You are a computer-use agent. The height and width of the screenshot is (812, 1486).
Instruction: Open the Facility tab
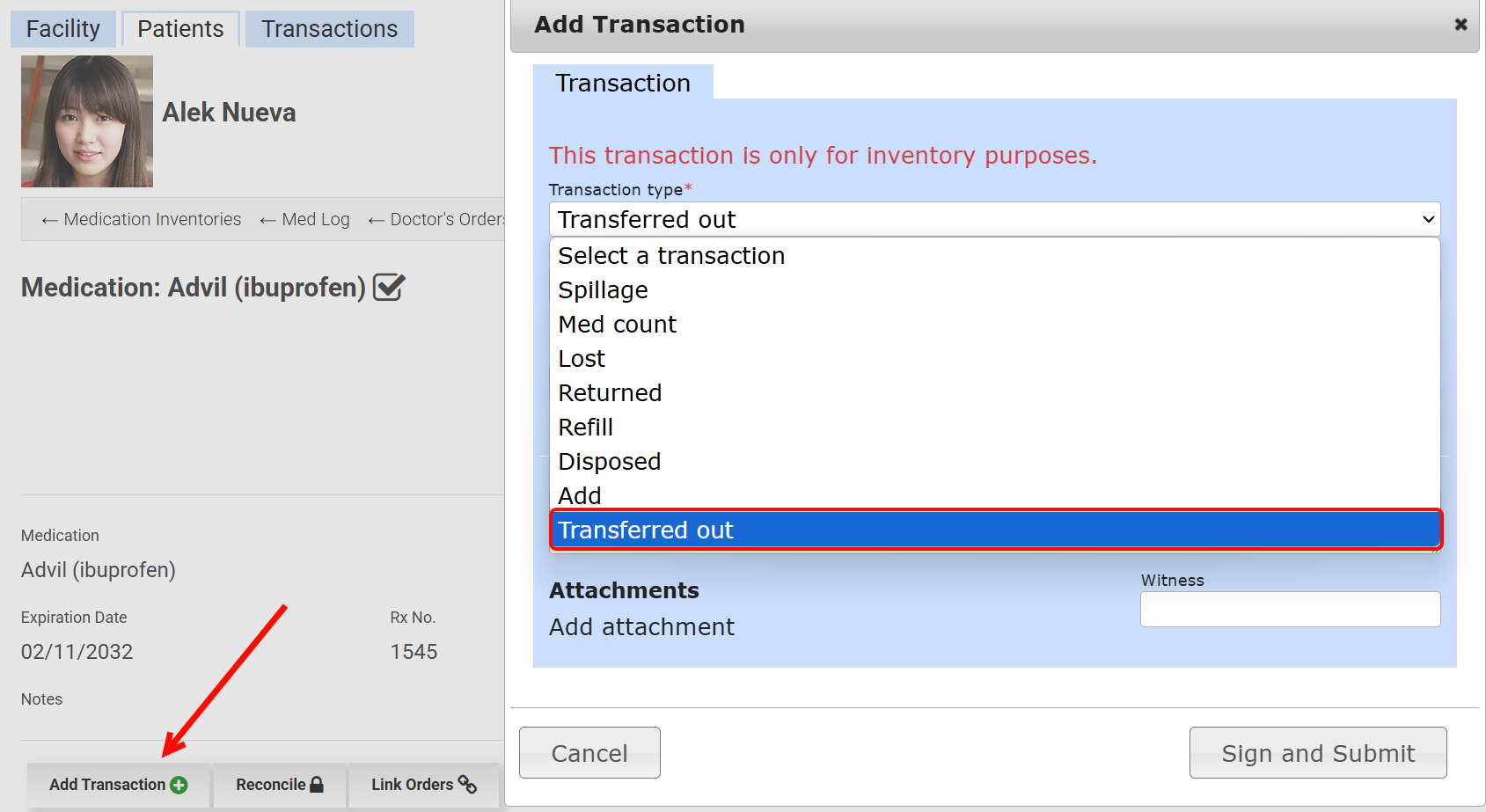tap(62, 29)
